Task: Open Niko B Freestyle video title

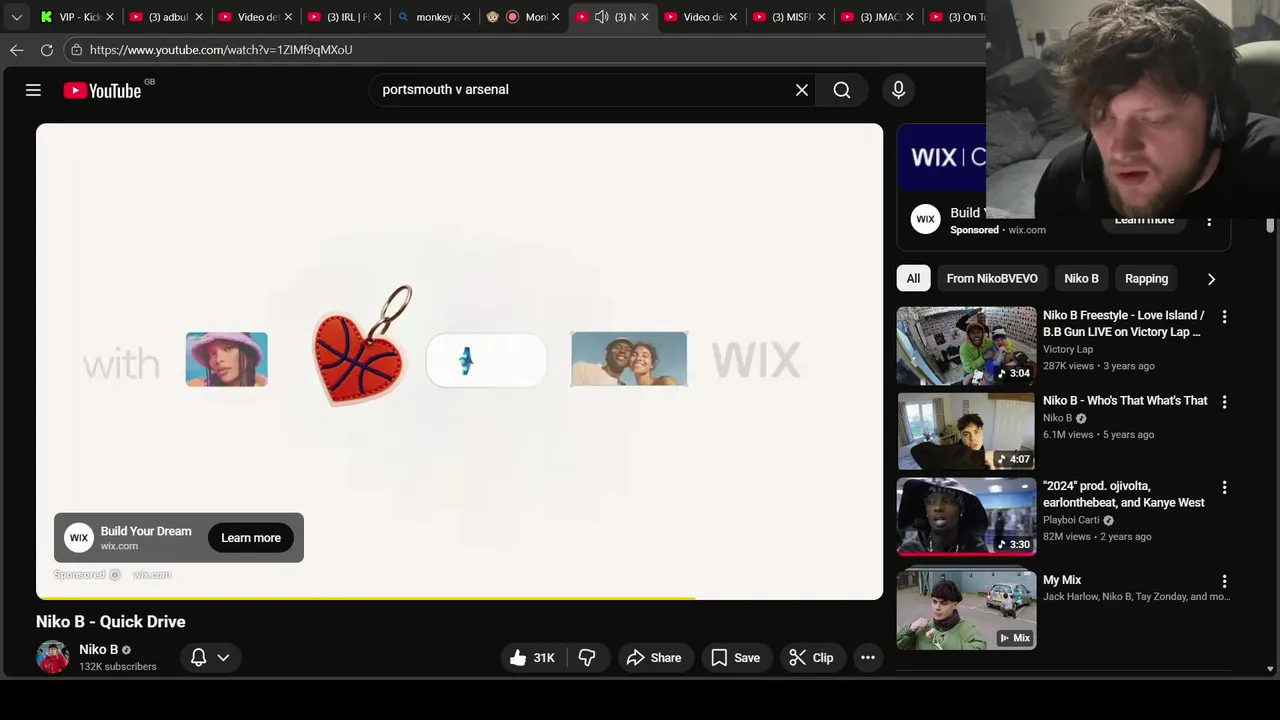Action: 1123,323
